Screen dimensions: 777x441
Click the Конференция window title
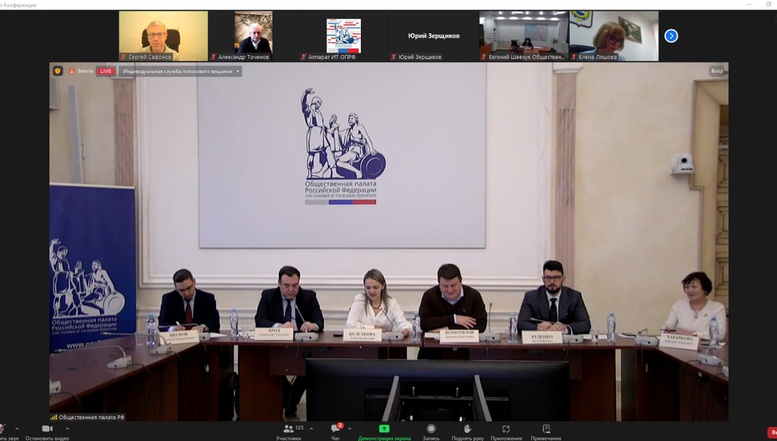point(19,5)
